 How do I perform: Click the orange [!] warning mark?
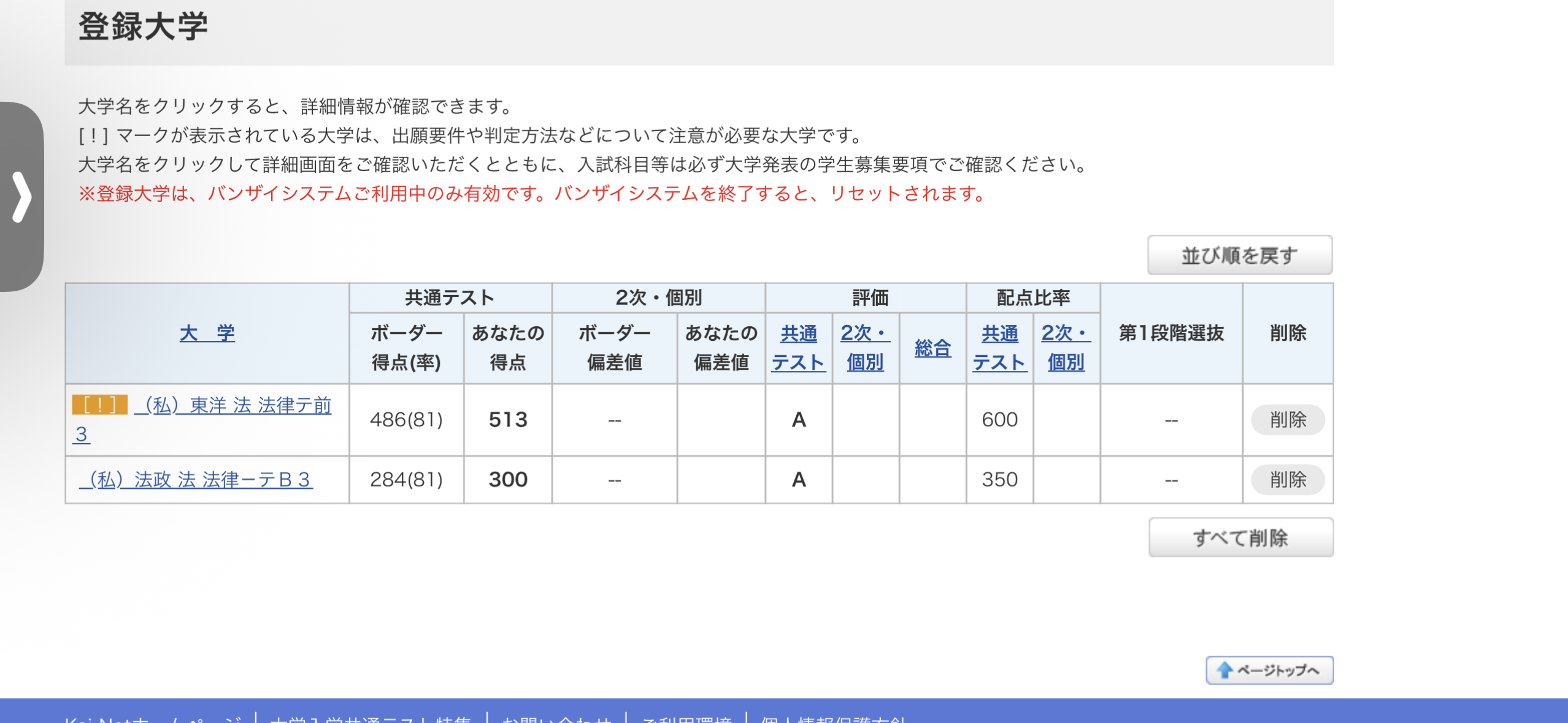click(99, 405)
